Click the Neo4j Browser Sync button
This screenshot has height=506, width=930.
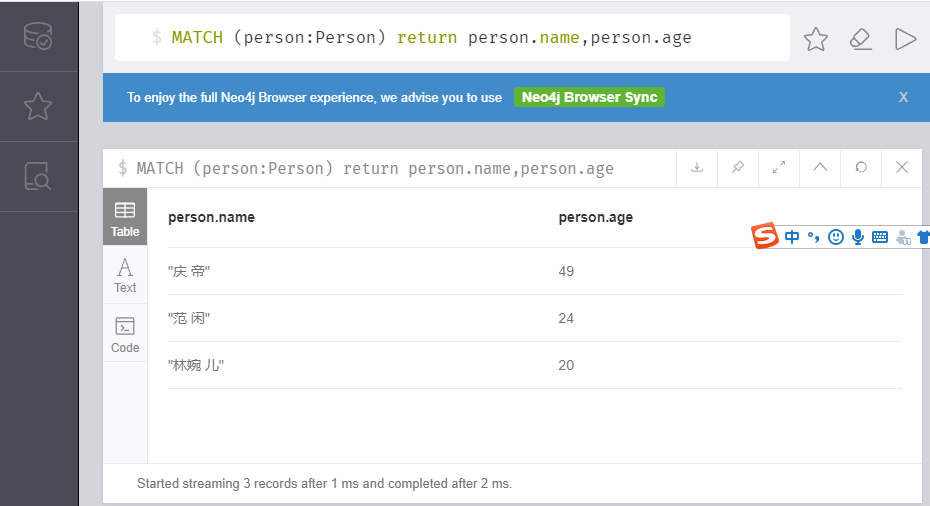(x=589, y=97)
